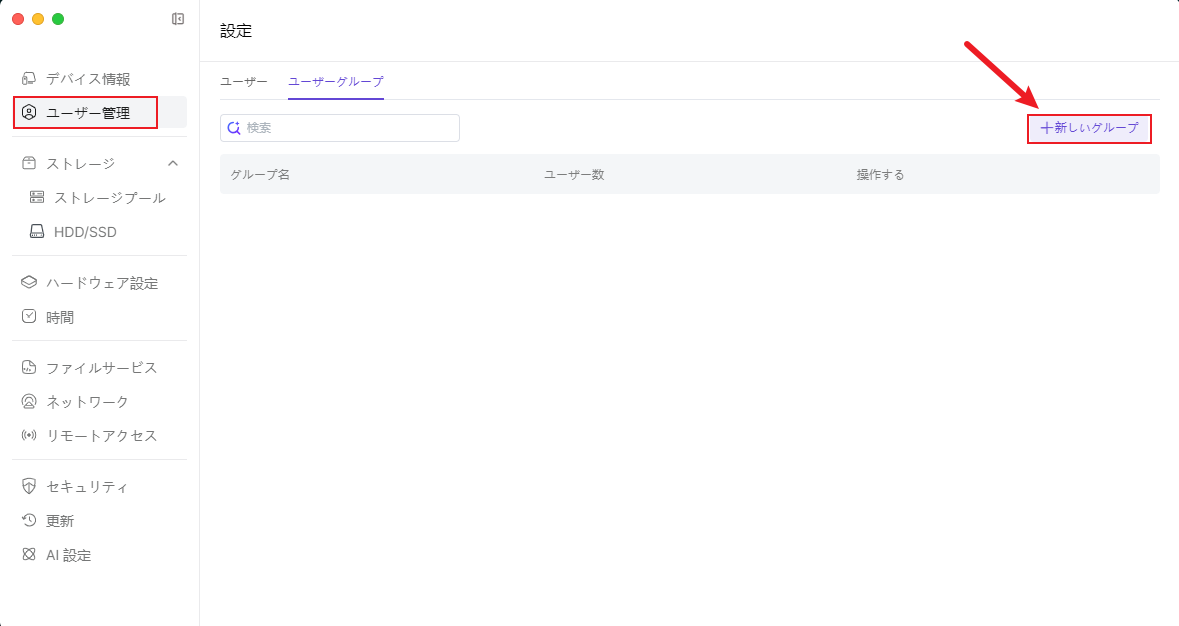Click the HDD/SSD drive icon
1179x626 pixels.
[37, 232]
